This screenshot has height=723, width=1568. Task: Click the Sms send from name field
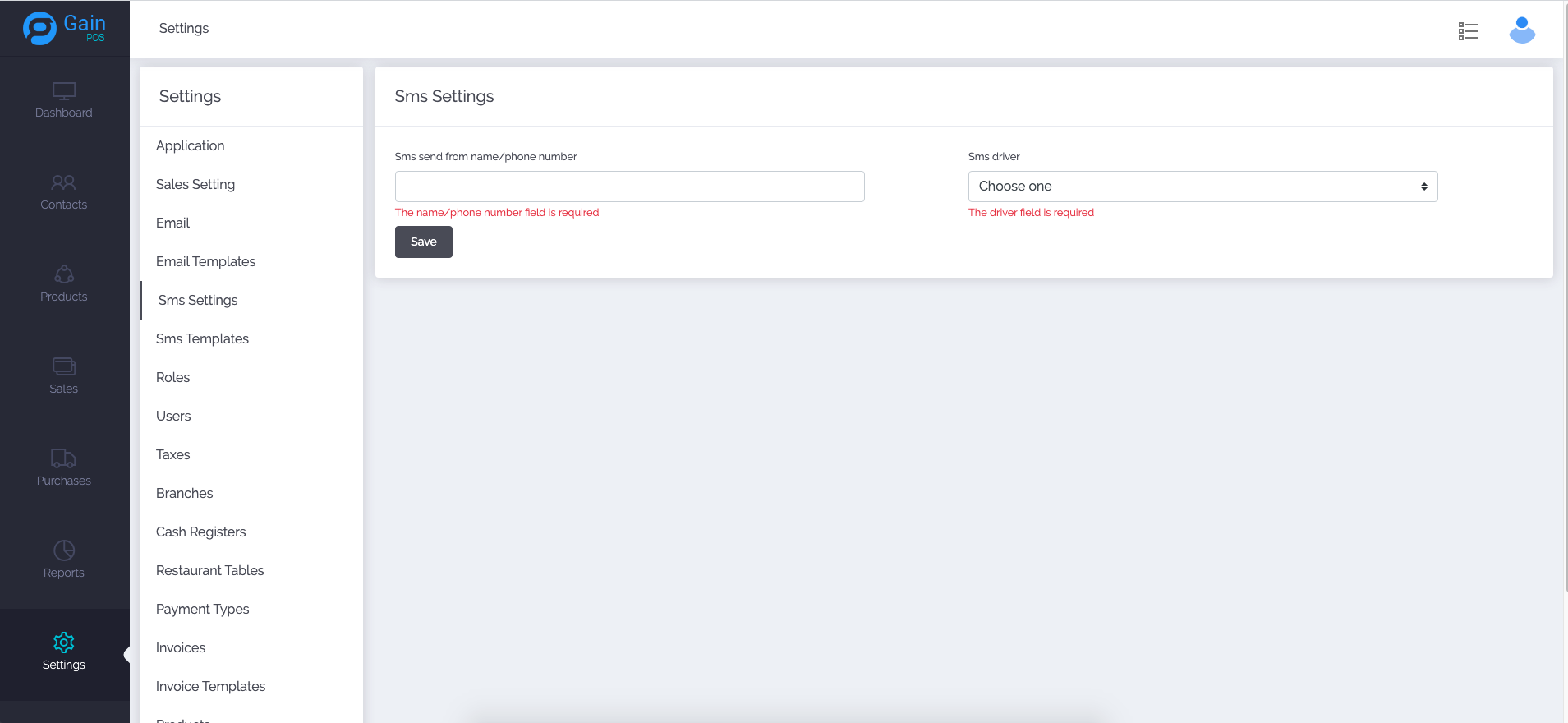[x=629, y=187]
